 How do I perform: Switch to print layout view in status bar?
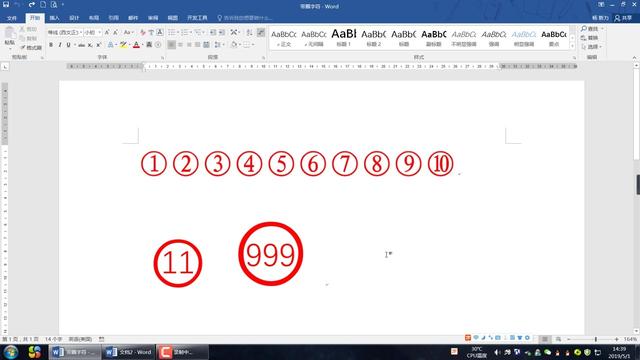click(544, 339)
